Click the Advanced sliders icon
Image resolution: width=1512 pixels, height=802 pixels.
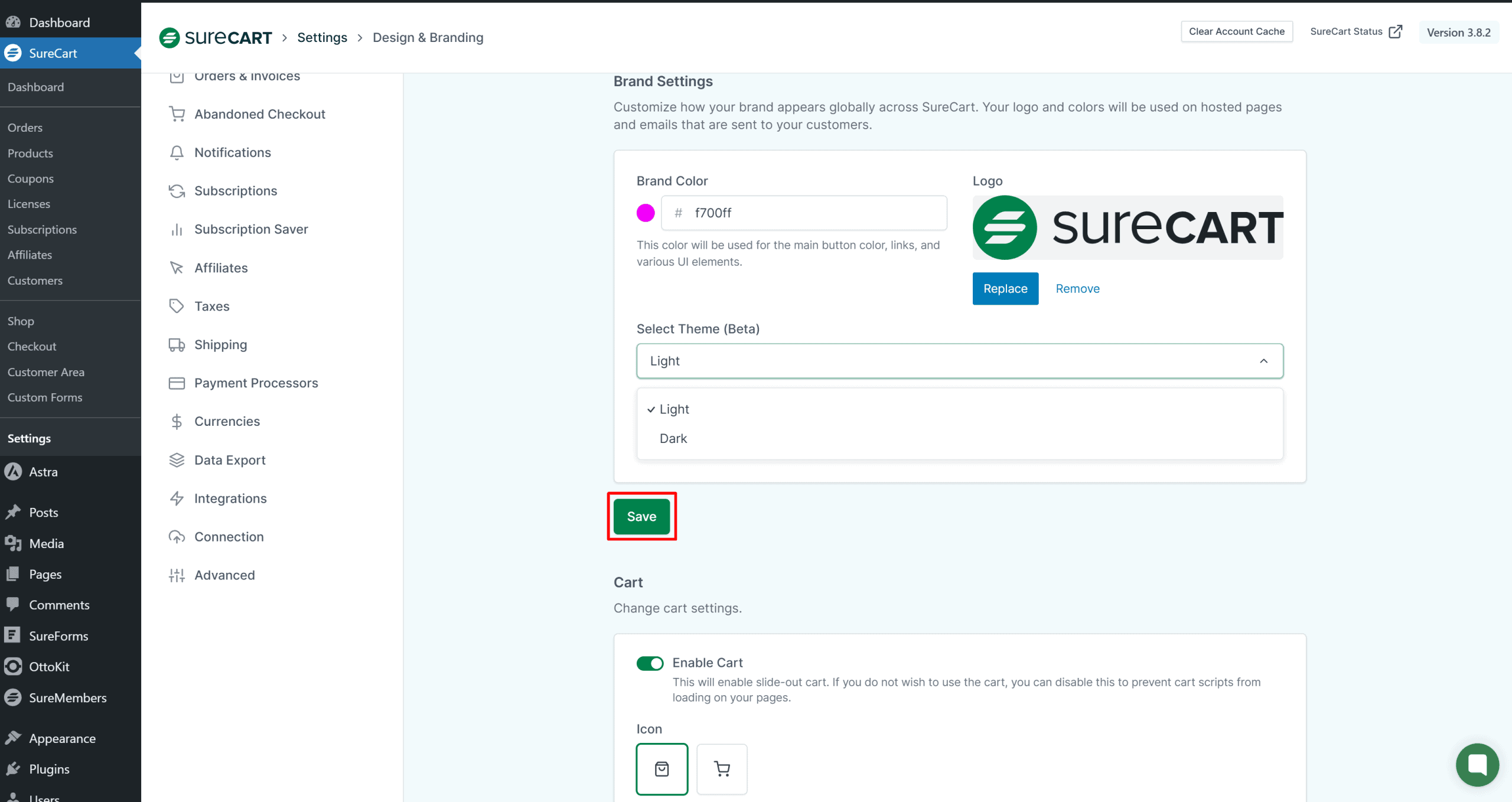click(177, 575)
